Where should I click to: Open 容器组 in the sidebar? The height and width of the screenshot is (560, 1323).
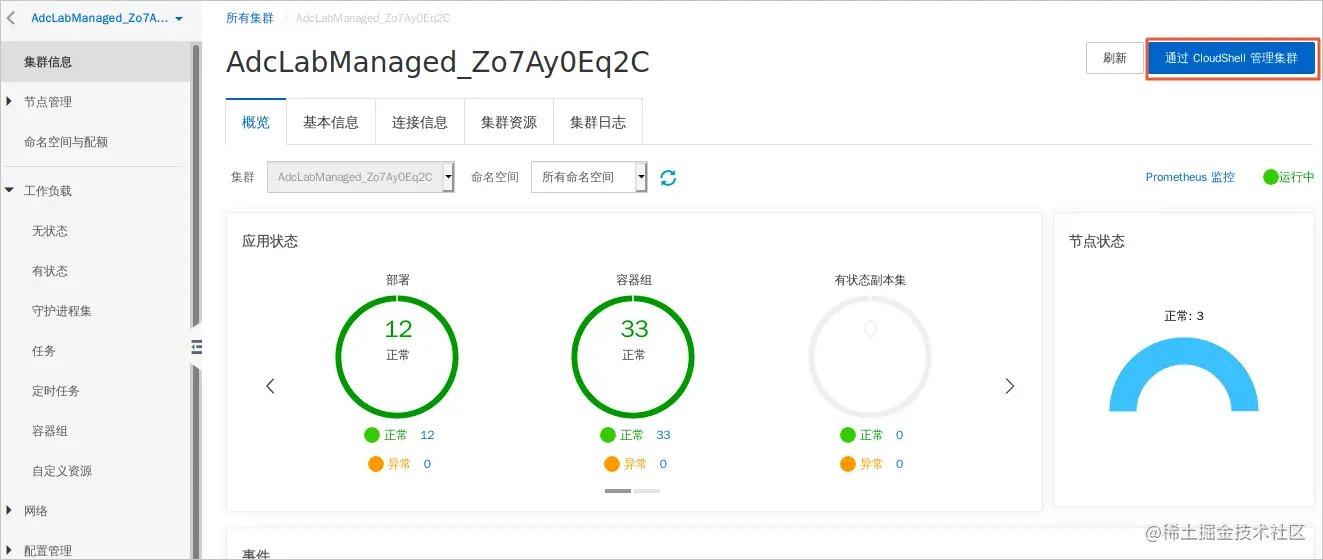[50, 431]
